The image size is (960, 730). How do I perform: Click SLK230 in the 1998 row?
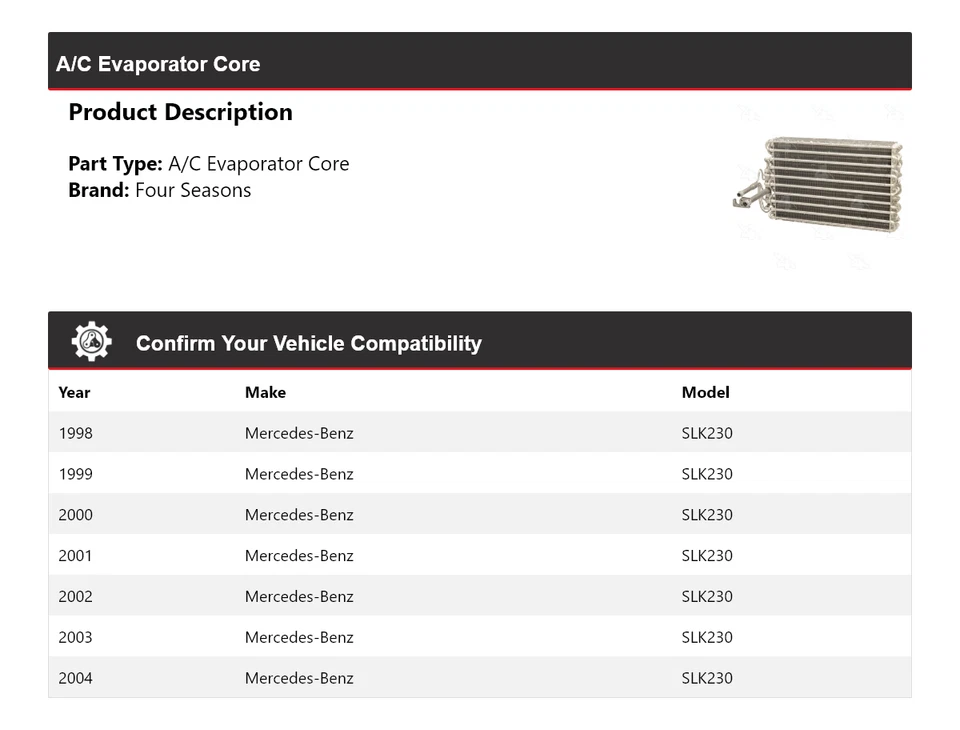pos(707,433)
